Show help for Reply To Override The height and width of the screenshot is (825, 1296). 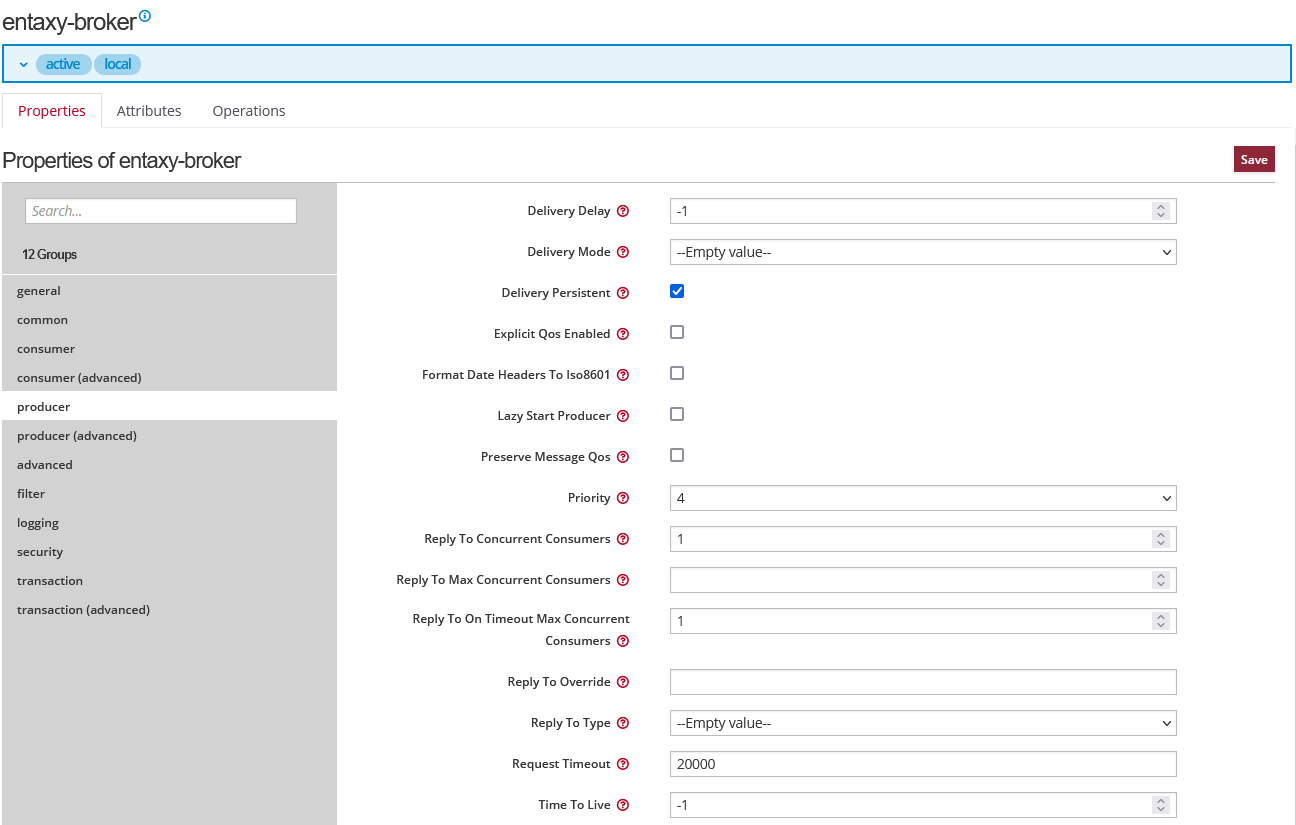(623, 682)
